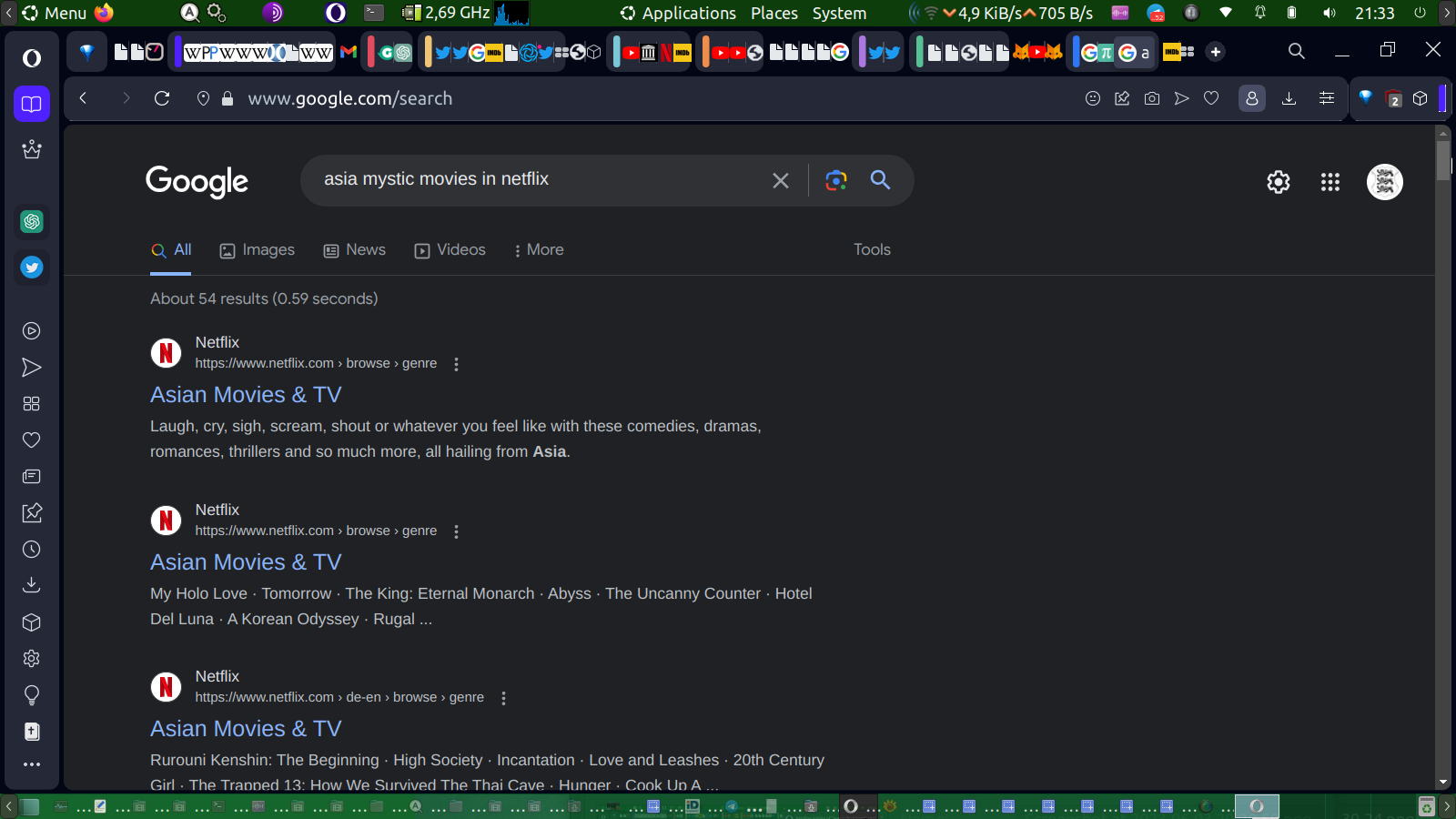1456x819 pixels.
Task: Open the extensions cube in the toolbar
Action: pyautogui.click(x=1421, y=98)
